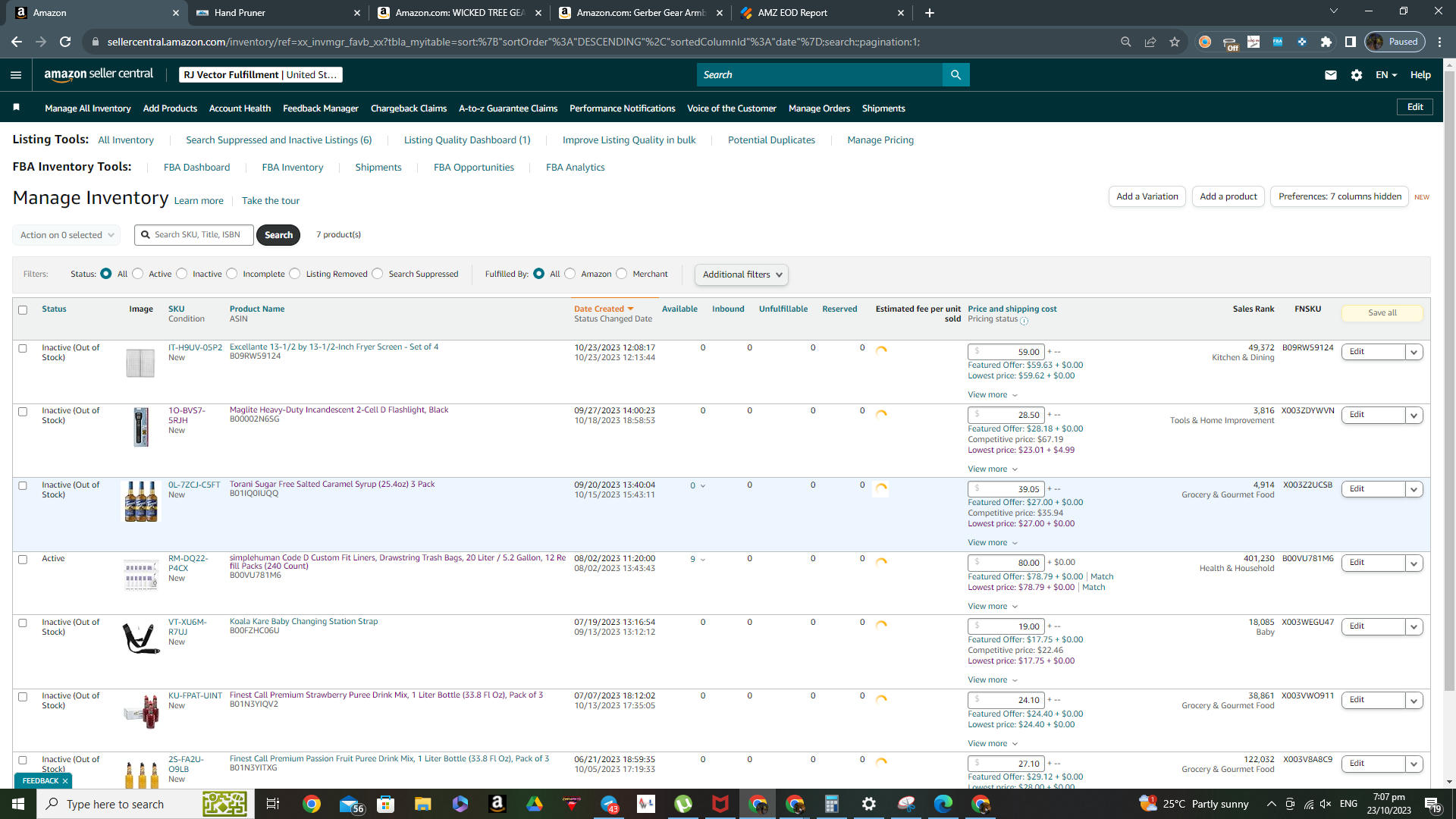Open the FBA Dashboard link
Screen dimensions: 1456x819
point(196,168)
